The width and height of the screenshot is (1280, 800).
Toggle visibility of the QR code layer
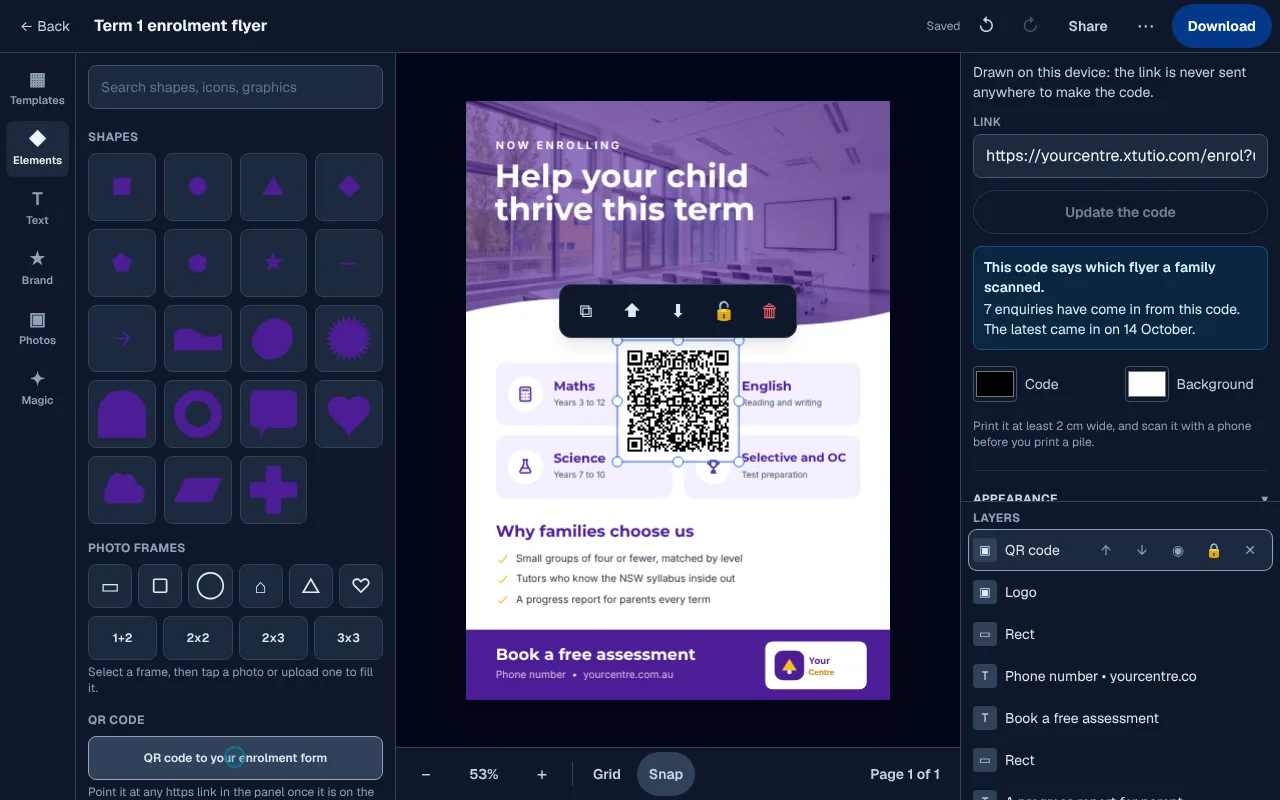[x=1178, y=550]
